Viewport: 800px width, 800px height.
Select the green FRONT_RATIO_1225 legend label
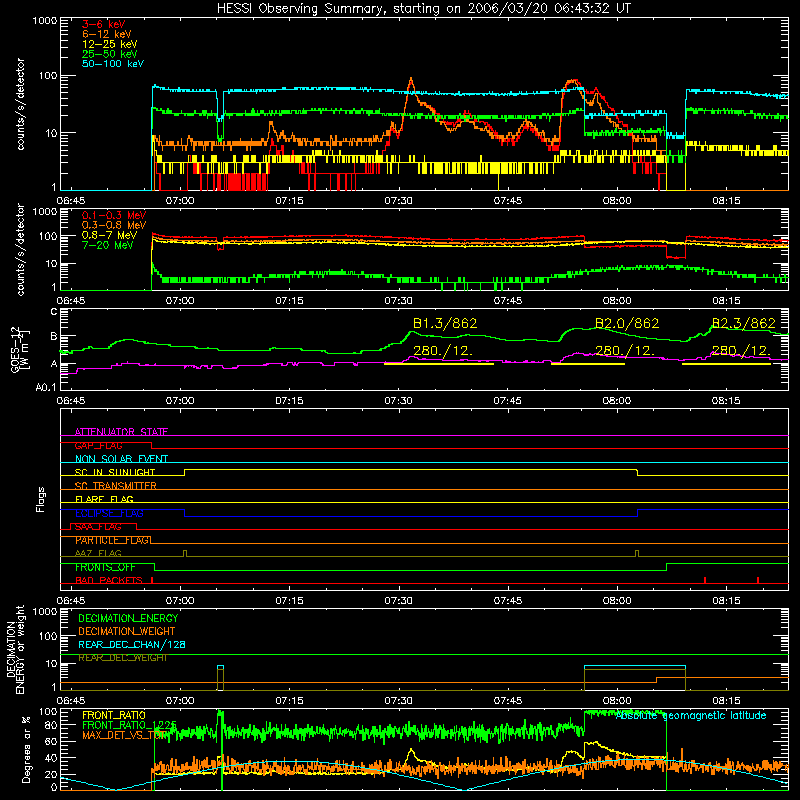tap(130, 725)
